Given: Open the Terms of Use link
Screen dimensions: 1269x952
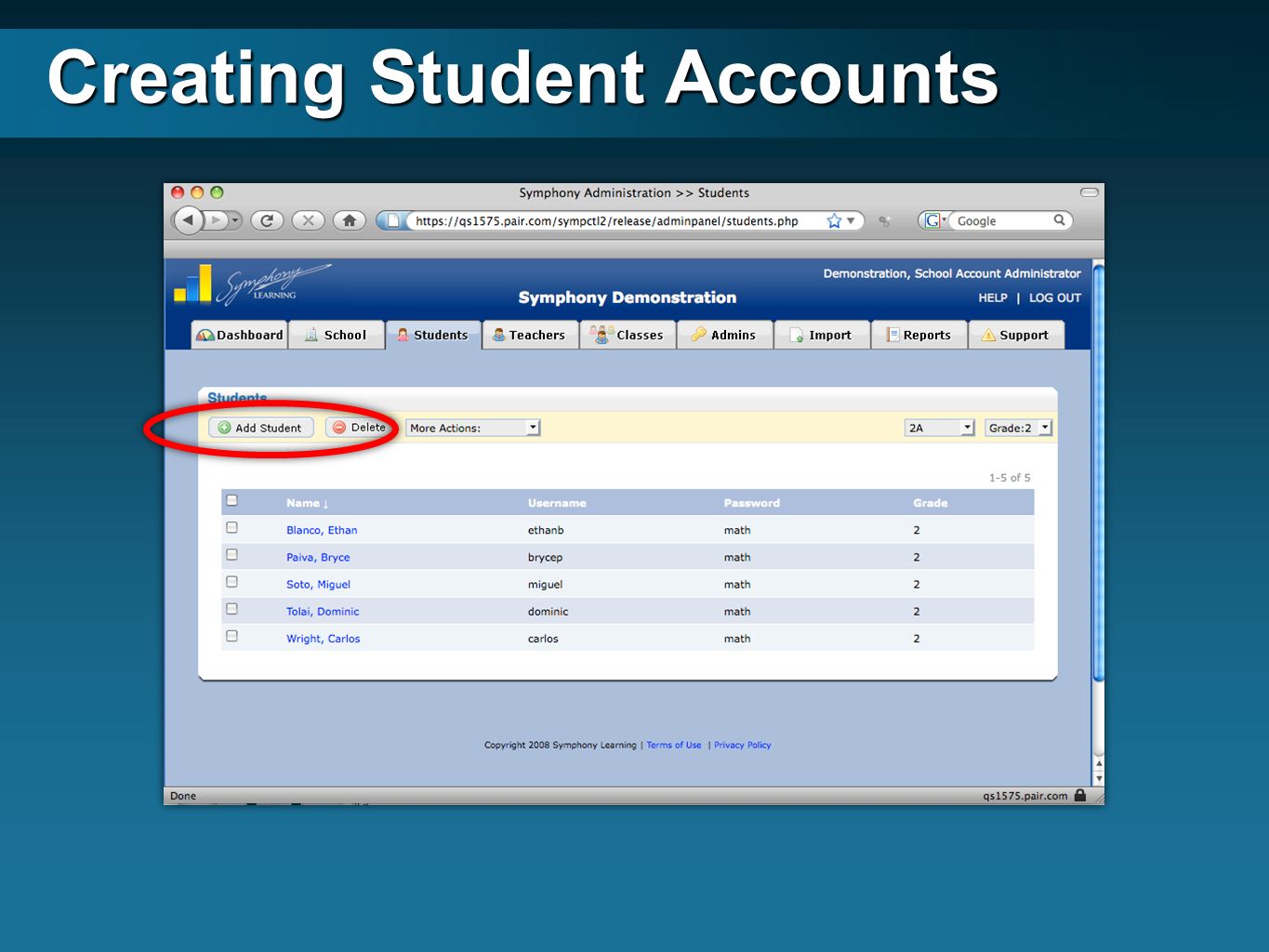Looking at the screenshot, I should [x=674, y=745].
